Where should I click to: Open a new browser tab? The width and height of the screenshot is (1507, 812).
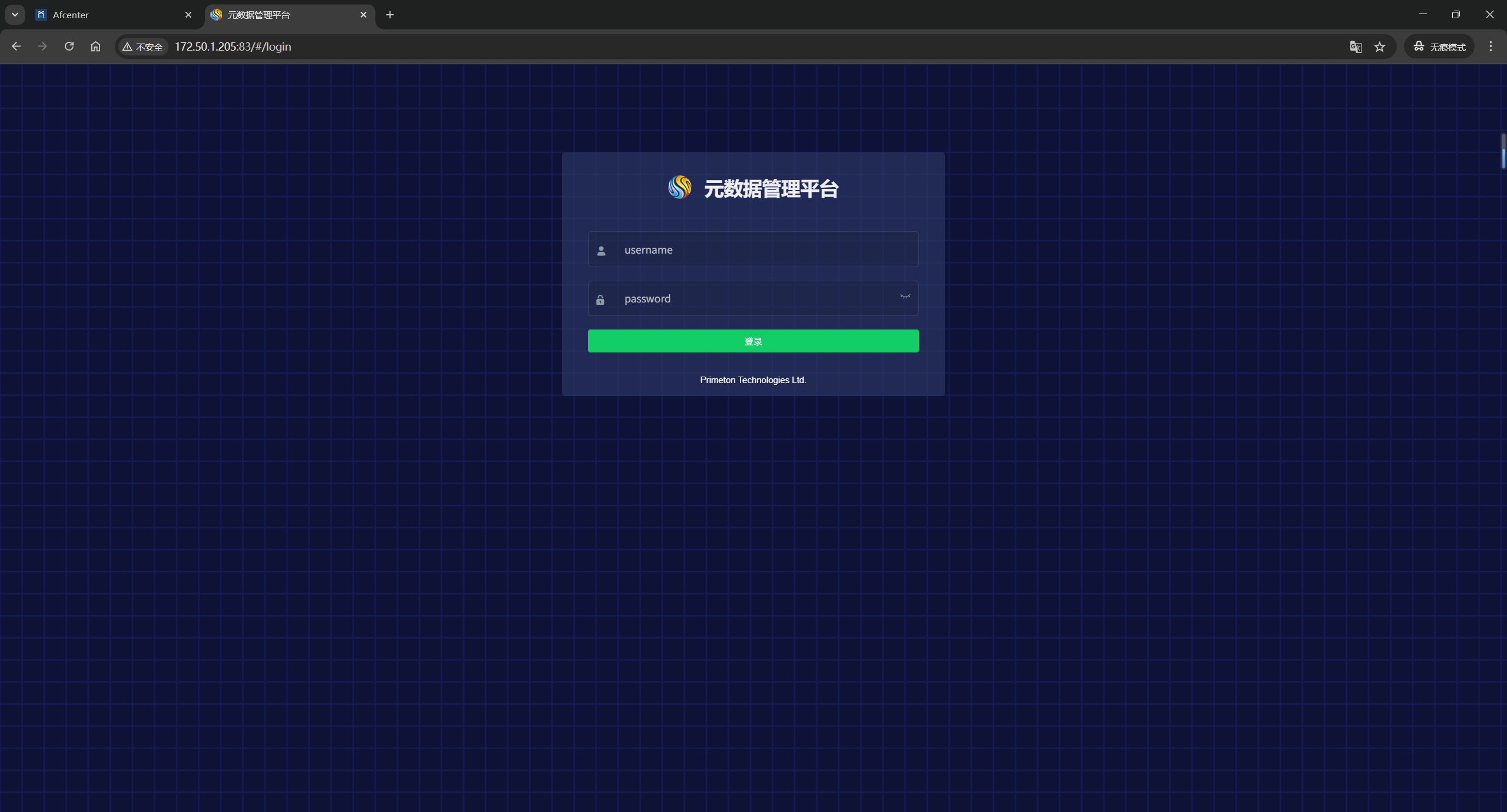(x=390, y=15)
